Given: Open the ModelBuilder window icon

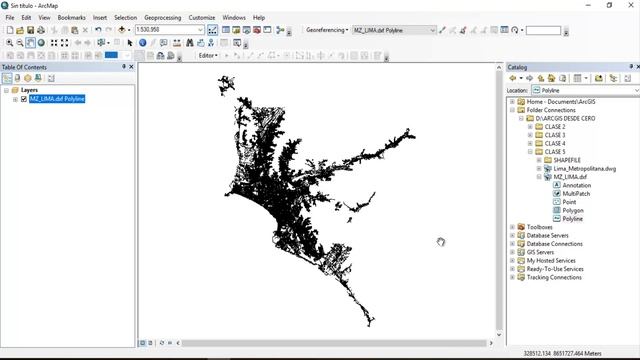Looking at the screenshot, I should coord(280,30).
